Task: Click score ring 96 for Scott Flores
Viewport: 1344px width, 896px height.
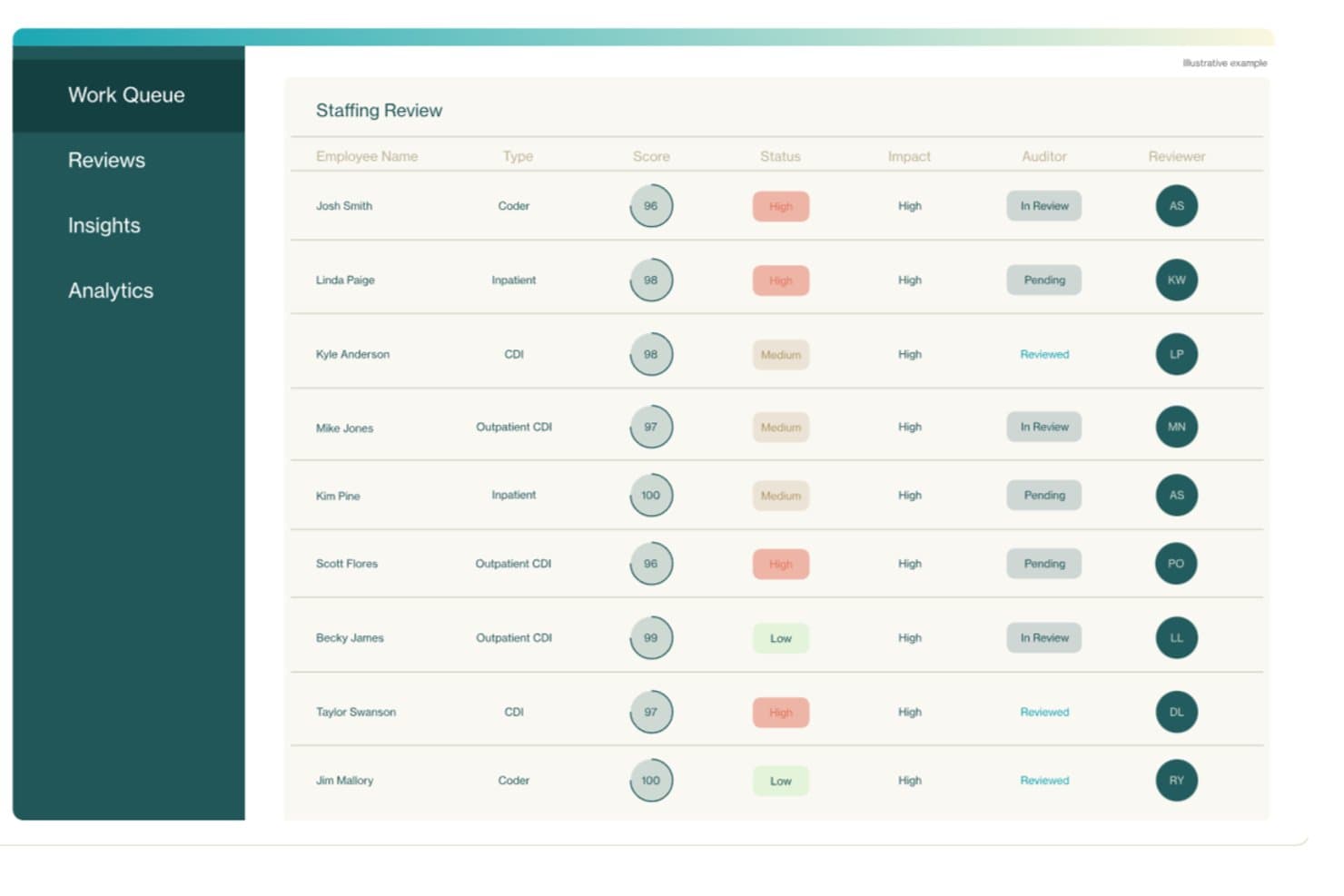Action: pyautogui.click(x=651, y=564)
